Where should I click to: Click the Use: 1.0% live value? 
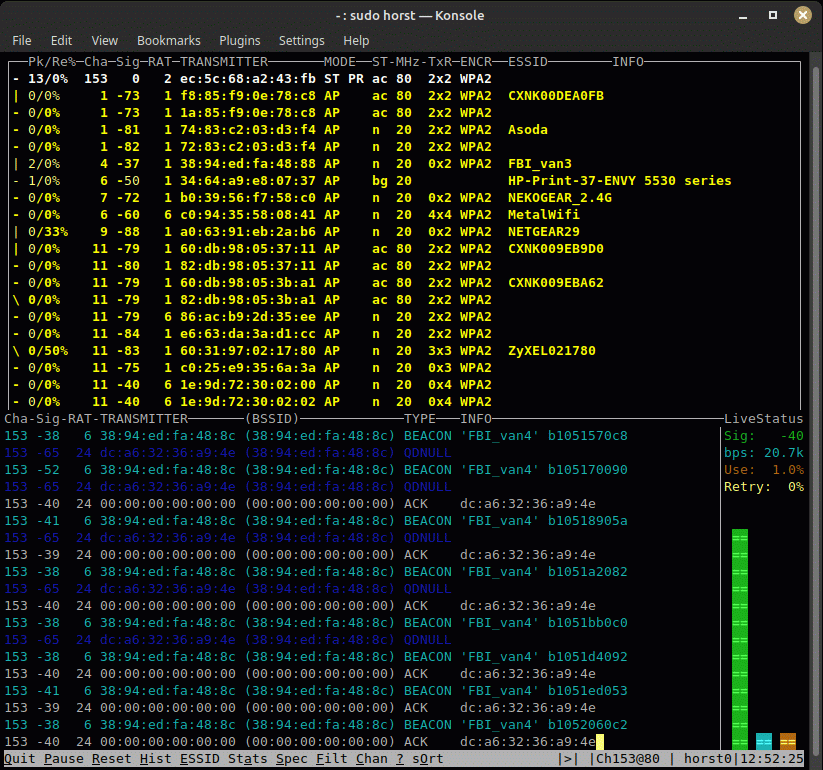tap(764, 470)
